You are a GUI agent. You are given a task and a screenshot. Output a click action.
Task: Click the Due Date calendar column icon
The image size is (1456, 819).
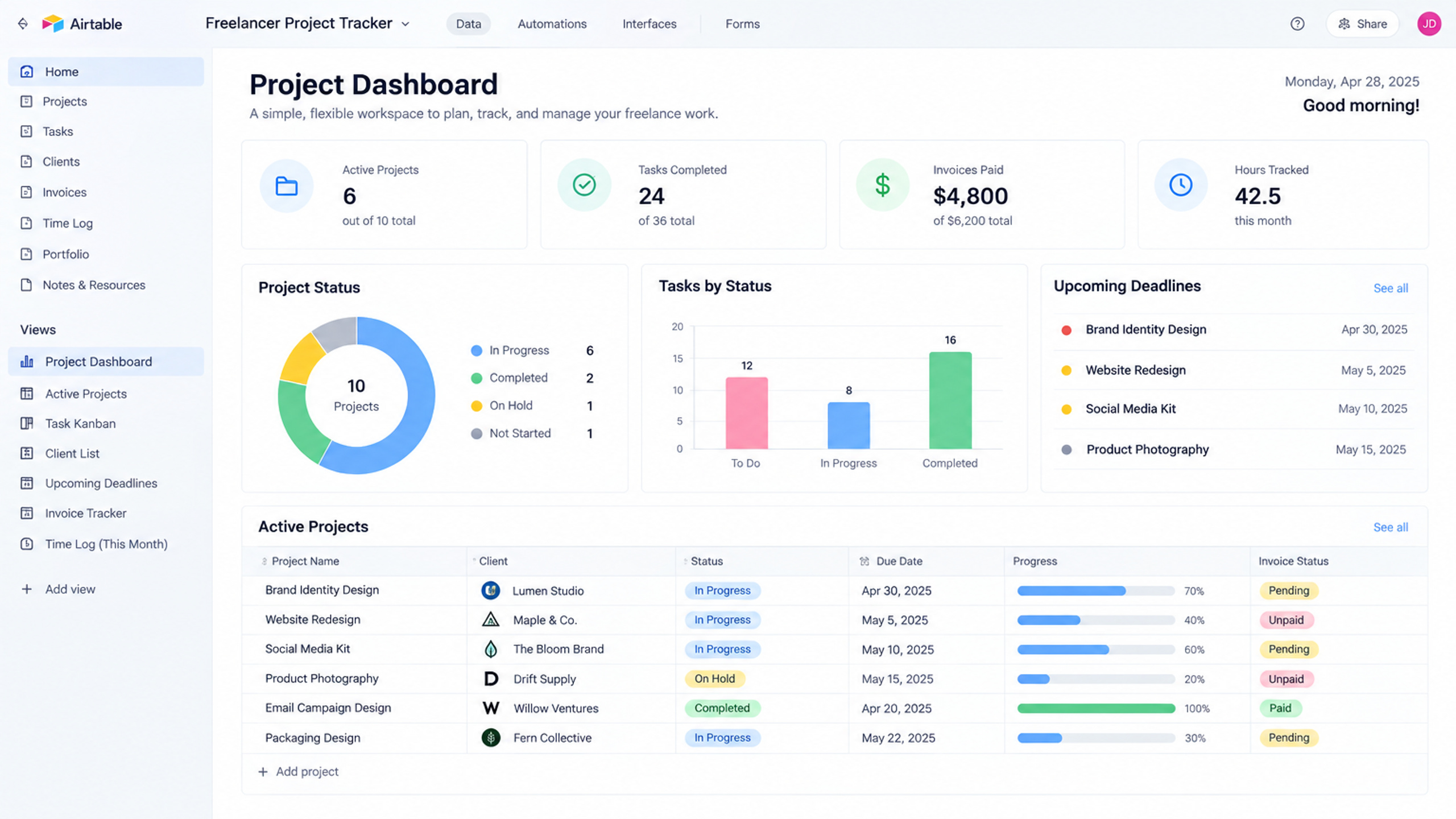tap(864, 561)
